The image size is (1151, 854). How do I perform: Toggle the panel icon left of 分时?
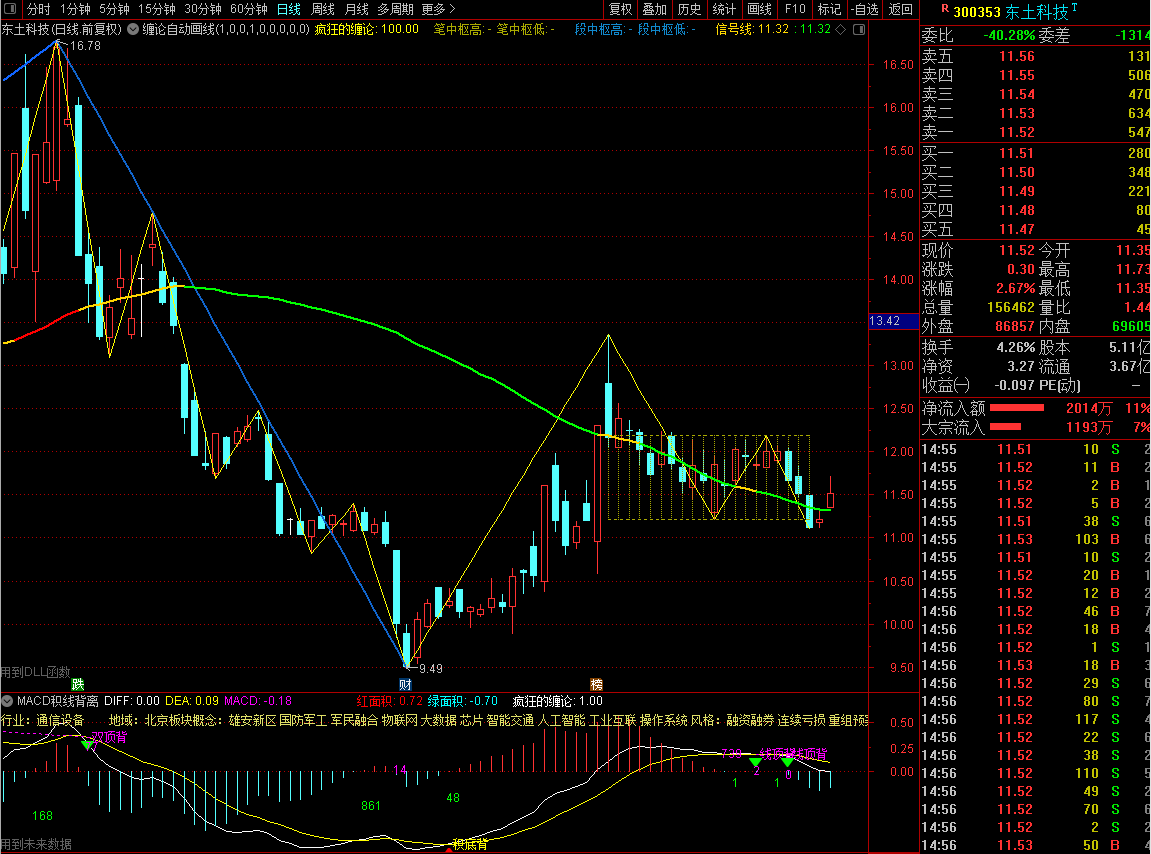point(10,9)
